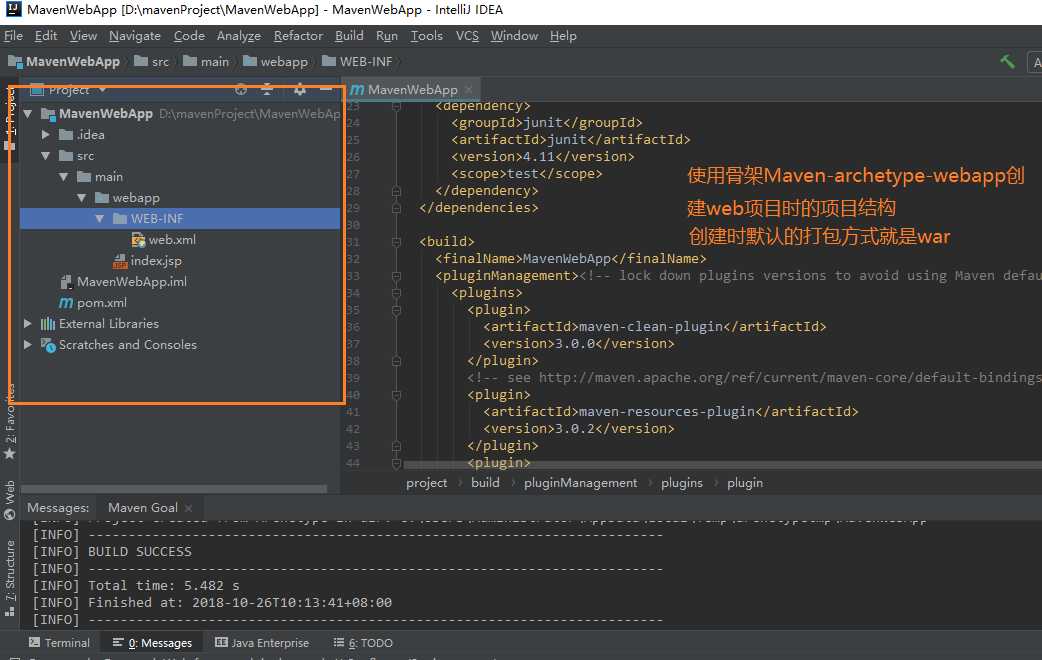Click plugins in XML breadcrumb

tap(682, 483)
